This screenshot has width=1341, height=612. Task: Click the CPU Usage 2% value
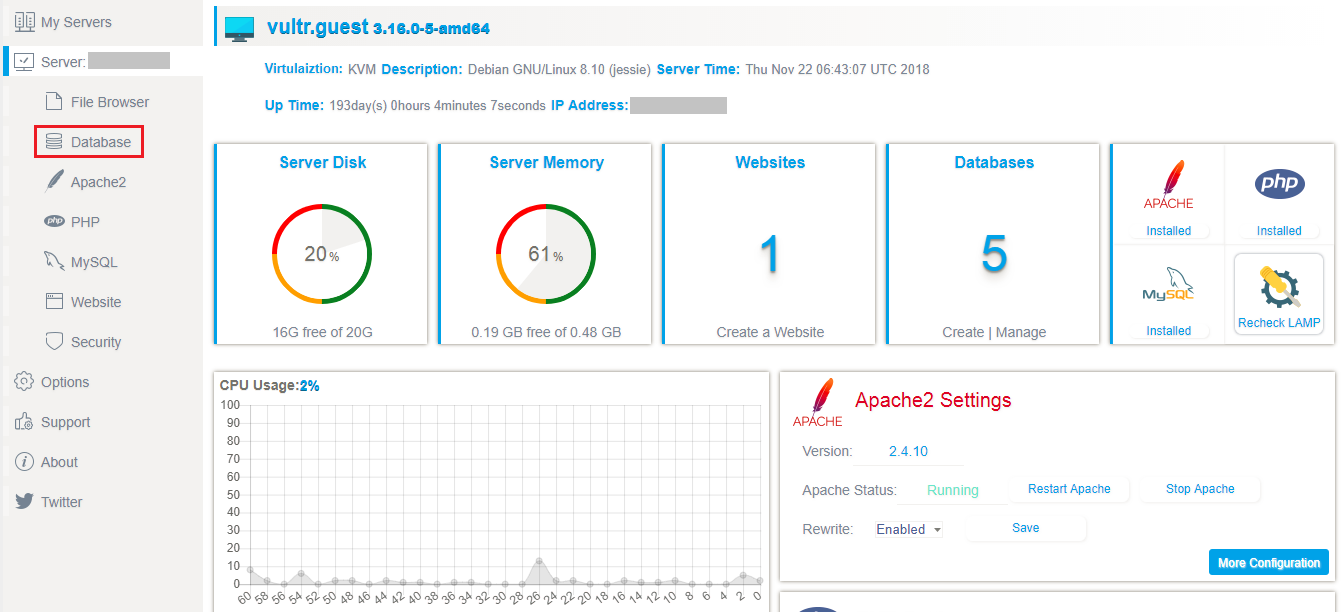tap(309, 385)
